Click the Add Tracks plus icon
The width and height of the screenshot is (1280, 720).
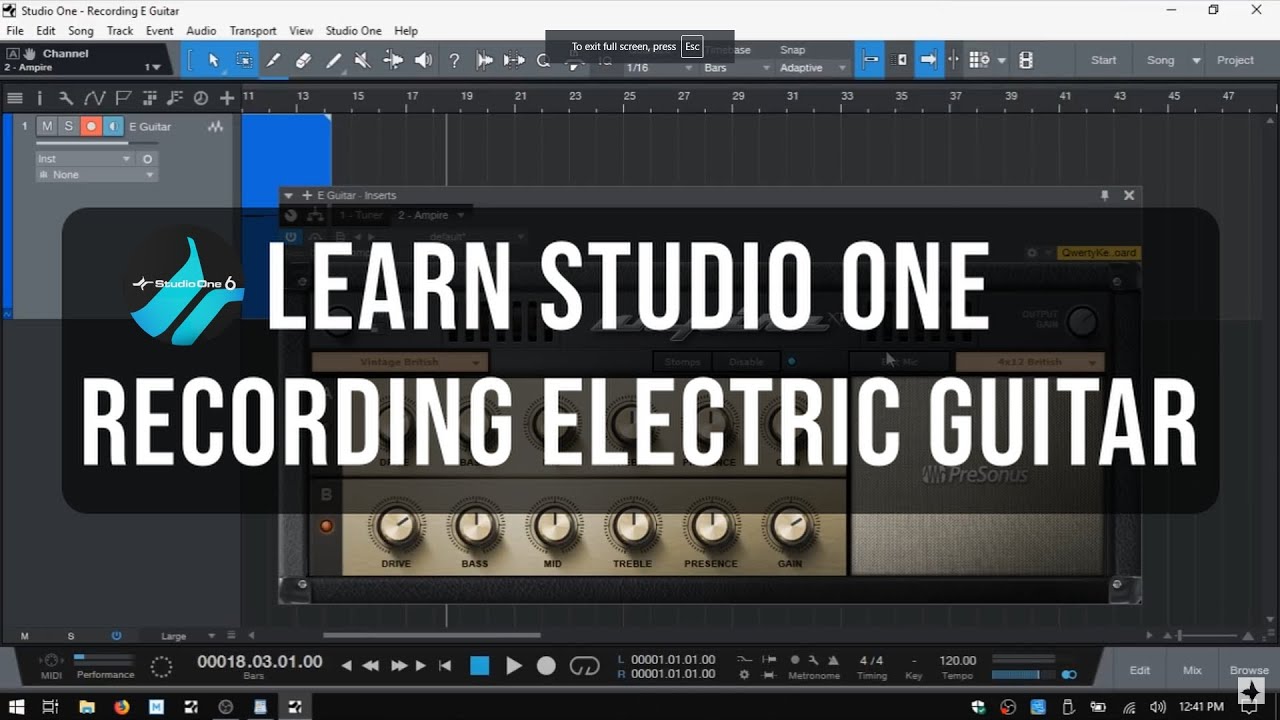(x=227, y=98)
